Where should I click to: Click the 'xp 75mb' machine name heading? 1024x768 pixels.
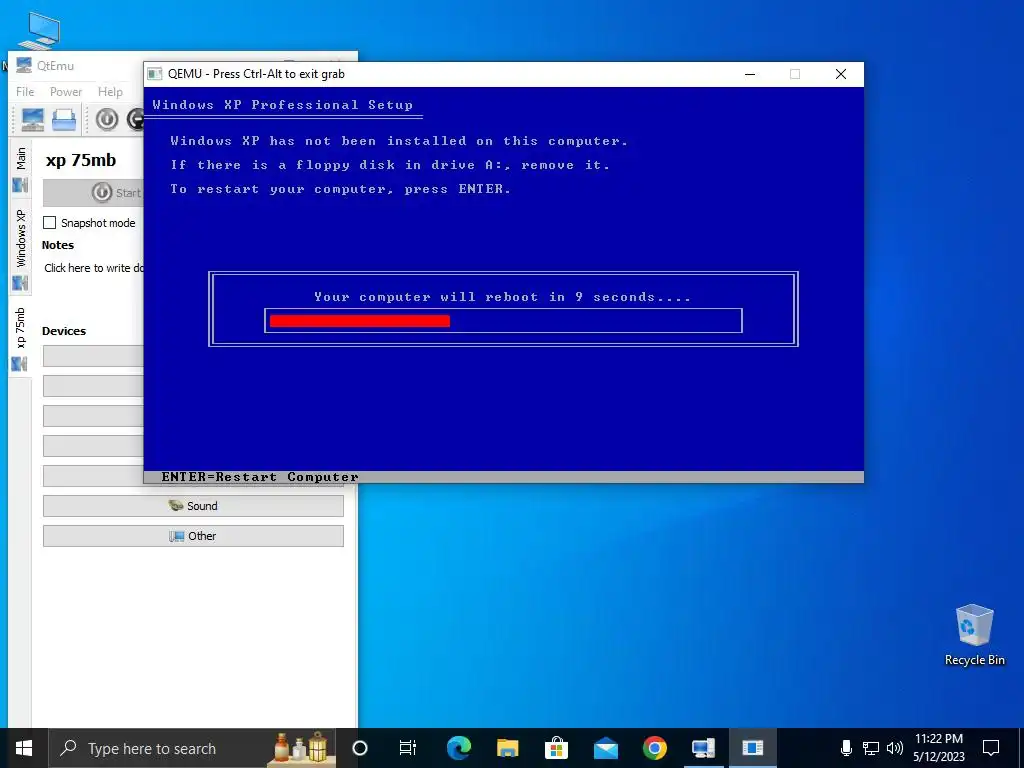coord(81,160)
